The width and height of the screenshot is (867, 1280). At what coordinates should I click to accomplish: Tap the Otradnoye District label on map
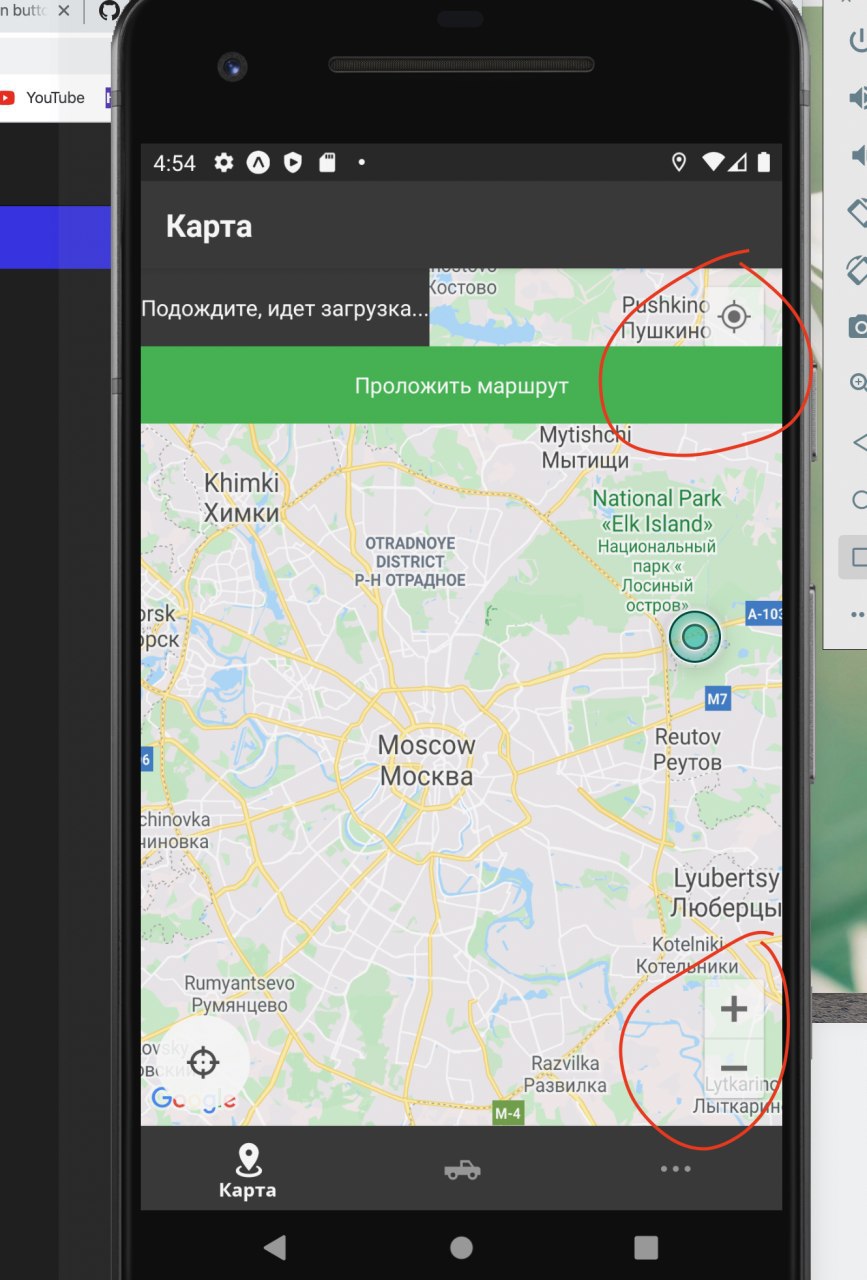[410, 561]
